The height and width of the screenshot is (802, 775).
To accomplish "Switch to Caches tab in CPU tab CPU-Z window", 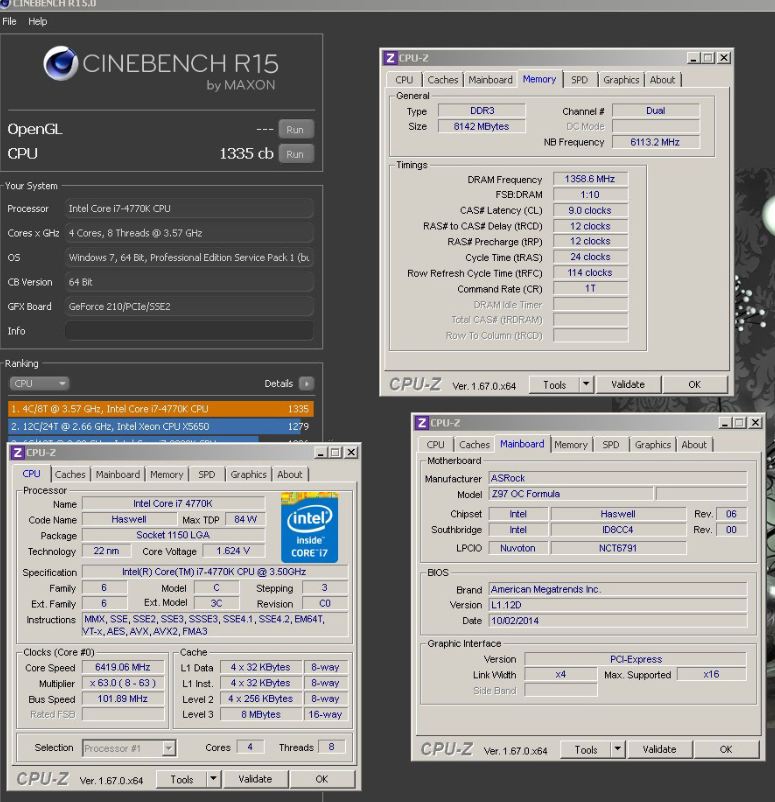I will [70, 474].
